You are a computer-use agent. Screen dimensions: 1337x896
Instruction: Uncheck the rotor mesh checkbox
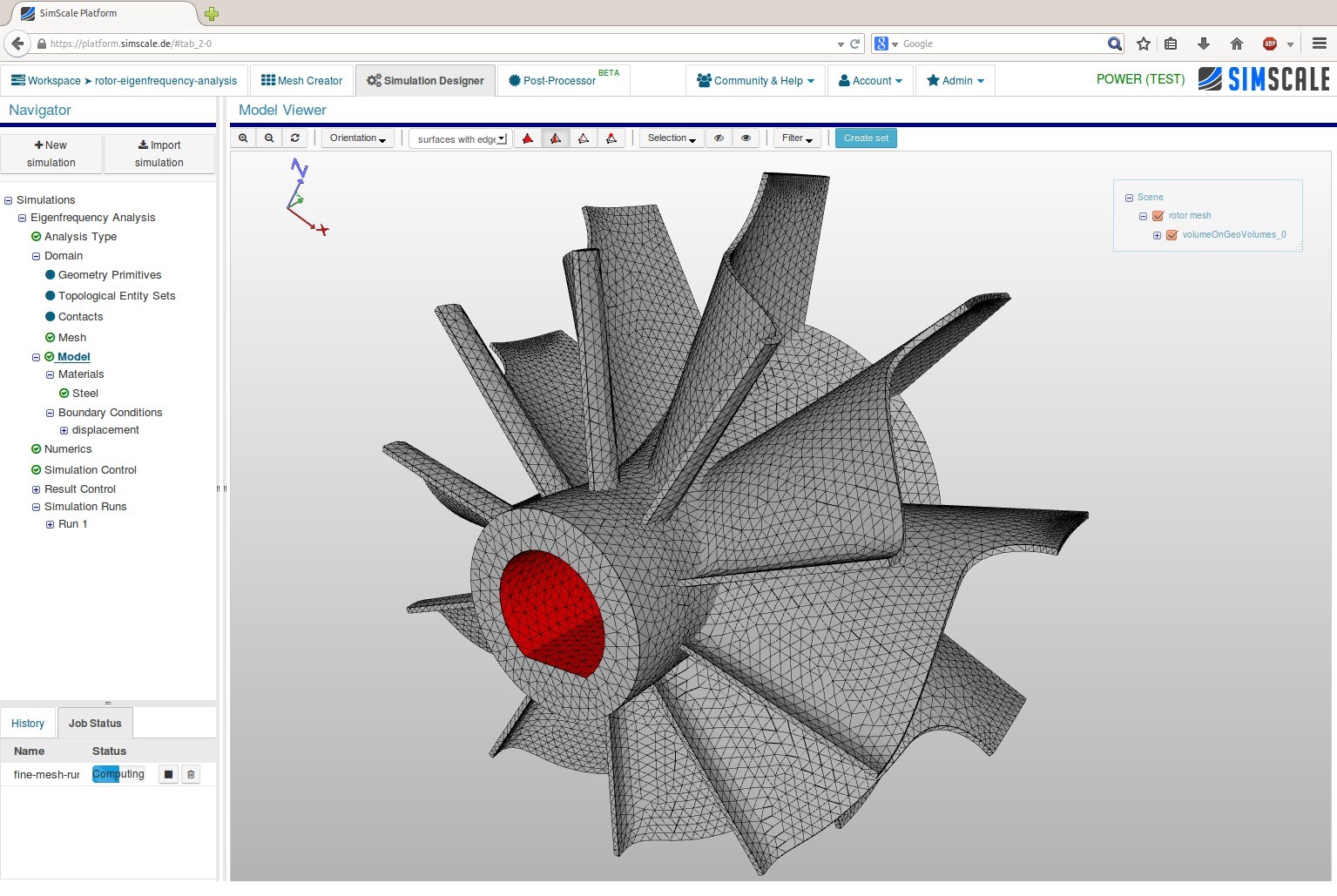pyautogui.click(x=1158, y=216)
